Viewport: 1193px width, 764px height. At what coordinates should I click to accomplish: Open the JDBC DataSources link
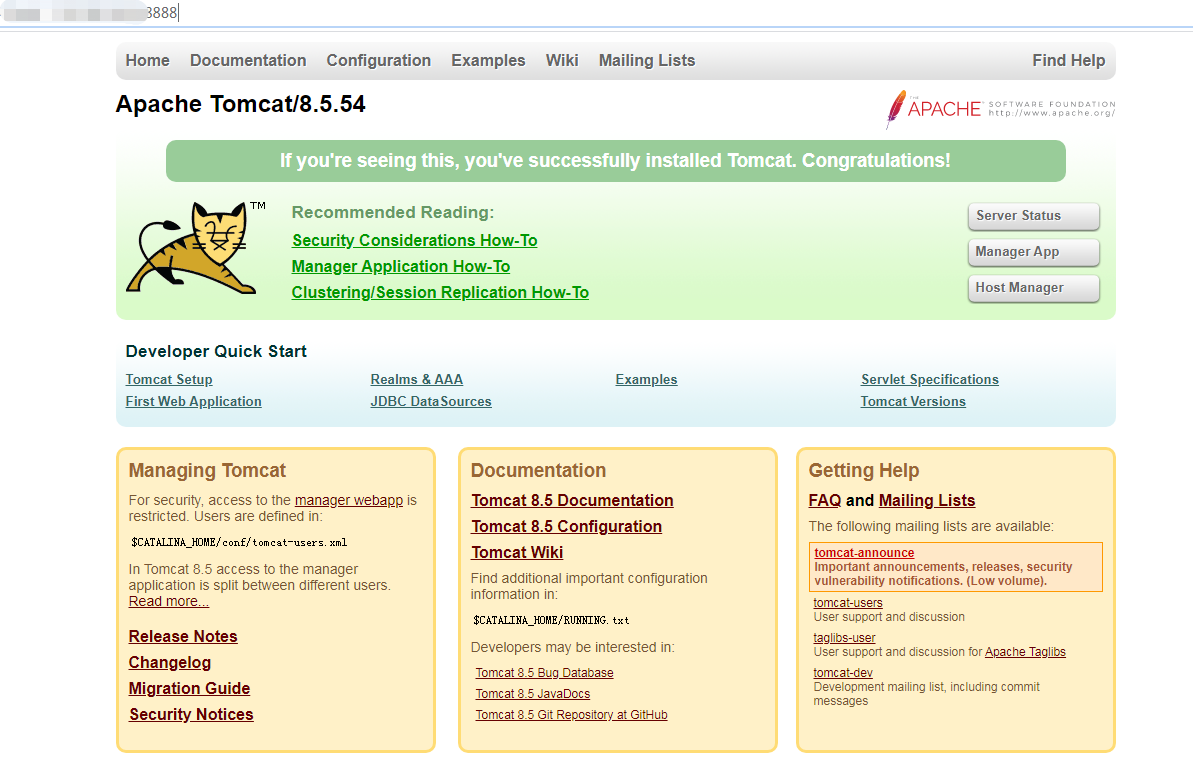[x=431, y=401]
